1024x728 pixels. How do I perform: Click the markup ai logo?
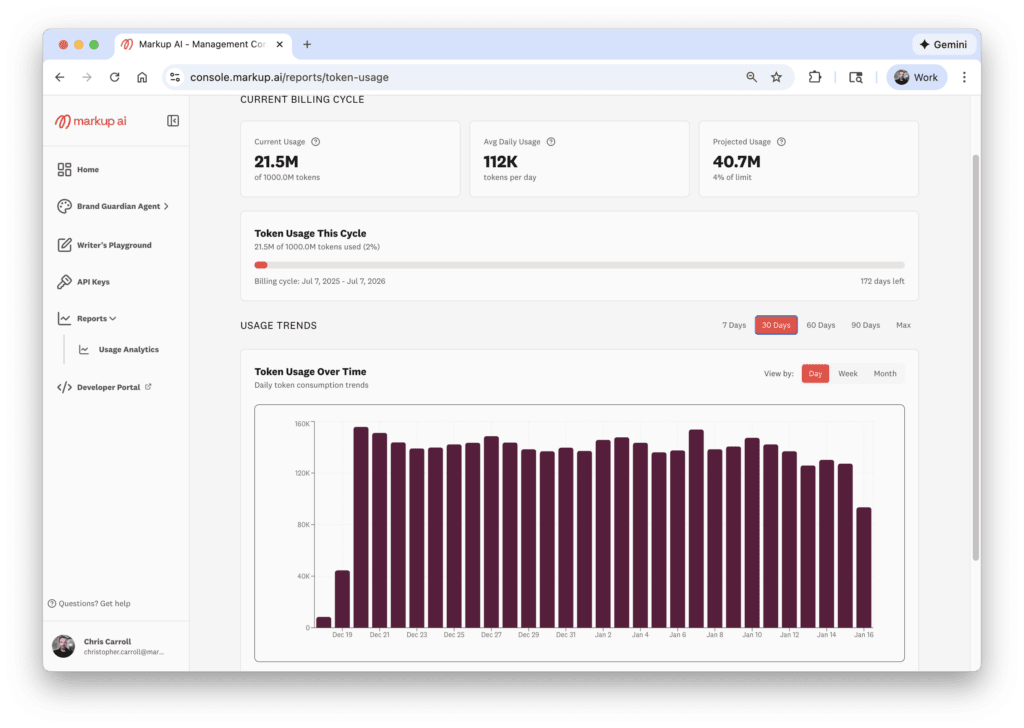(x=91, y=121)
